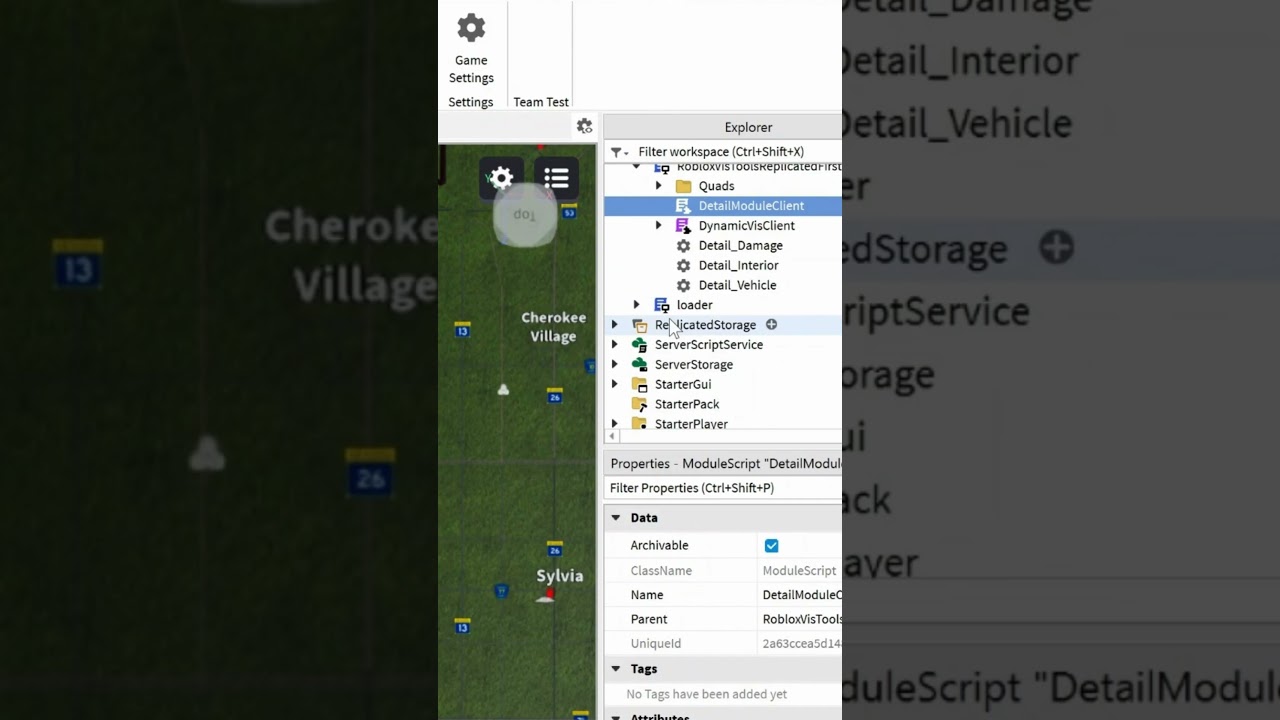1280x720 pixels.
Task: Collapse the Tags properties section
Action: 616,669
